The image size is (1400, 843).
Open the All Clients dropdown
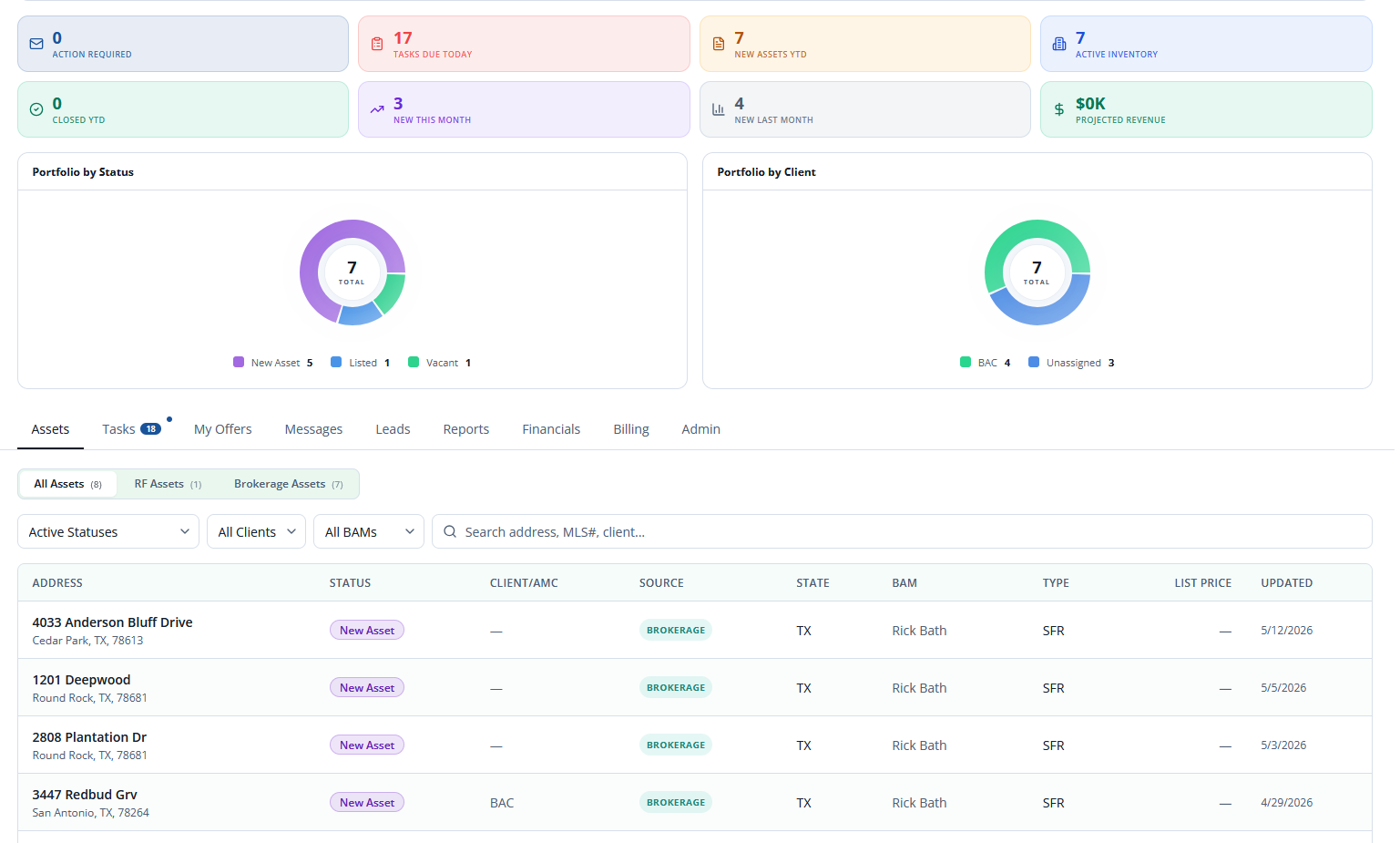(256, 531)
